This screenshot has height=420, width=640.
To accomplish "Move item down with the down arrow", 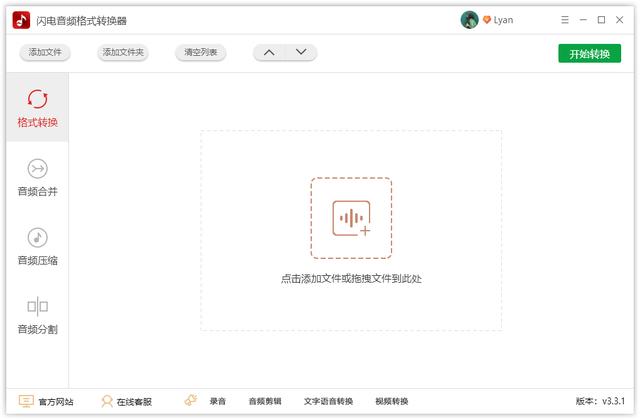I will [x=301, y=52].
